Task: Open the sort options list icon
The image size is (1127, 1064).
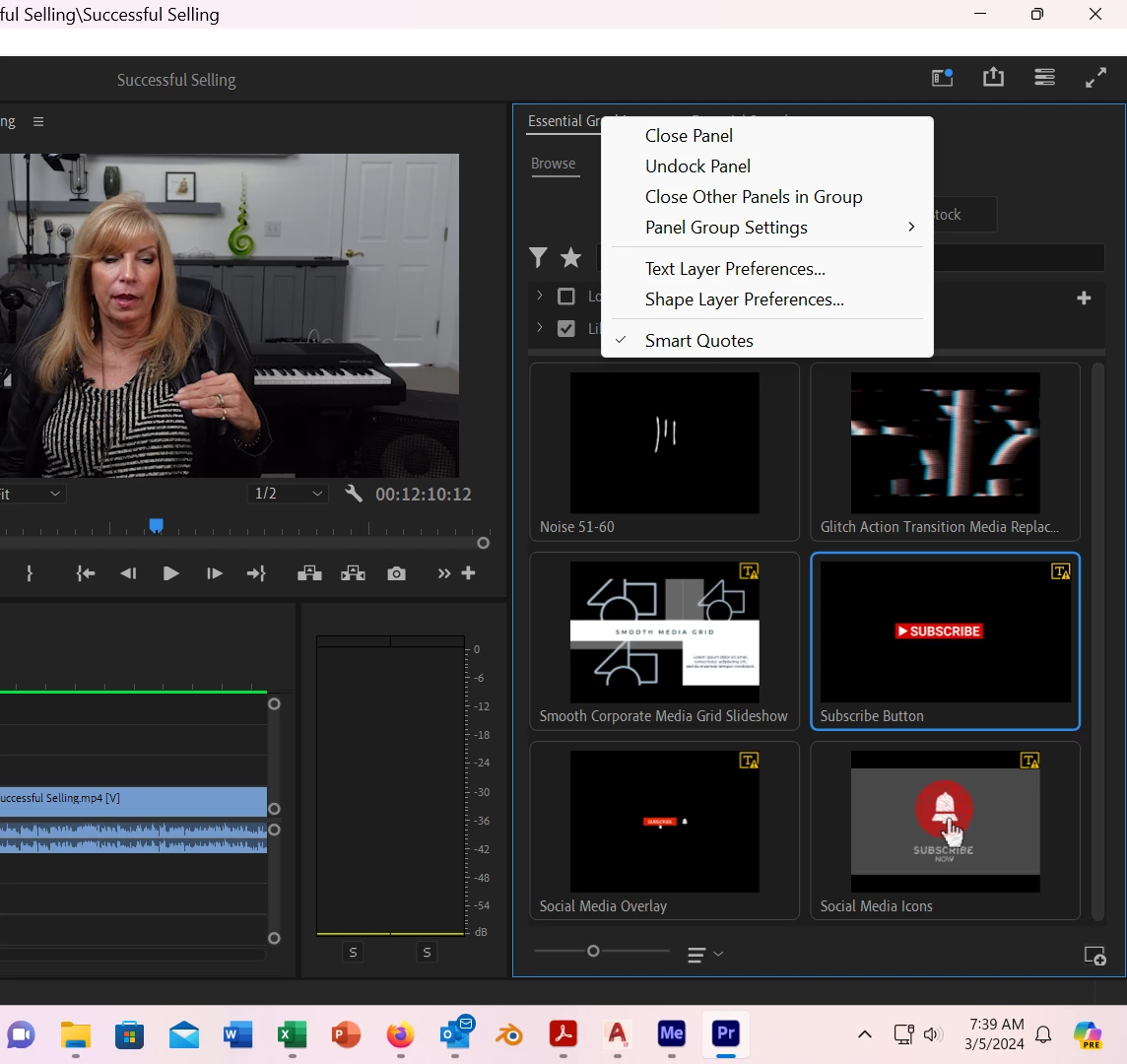Action: click(x=704, y=954)
